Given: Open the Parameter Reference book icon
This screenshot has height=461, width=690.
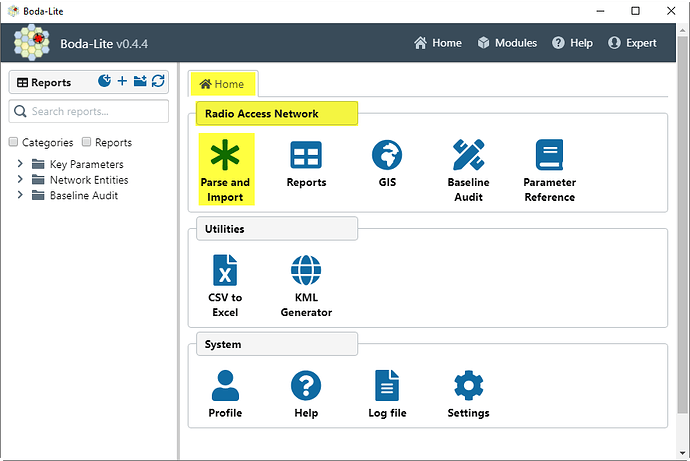Looking at the screenshot, I should click(x=549, y=155).
